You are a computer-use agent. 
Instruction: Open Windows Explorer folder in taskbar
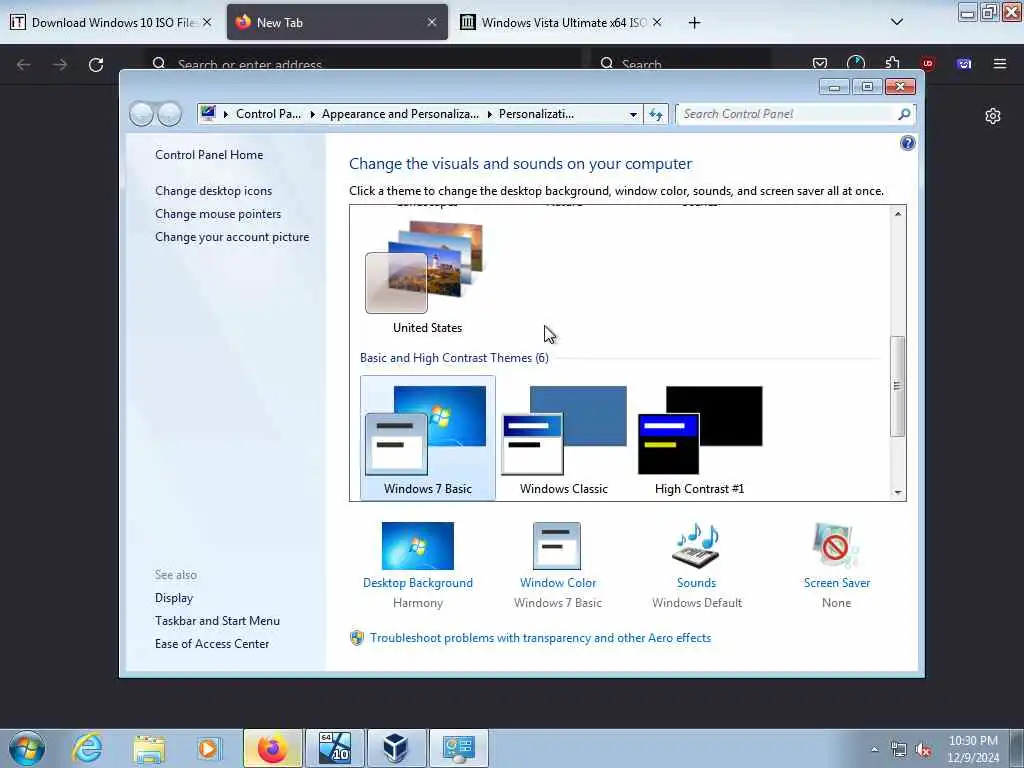(x=149, y=748)
